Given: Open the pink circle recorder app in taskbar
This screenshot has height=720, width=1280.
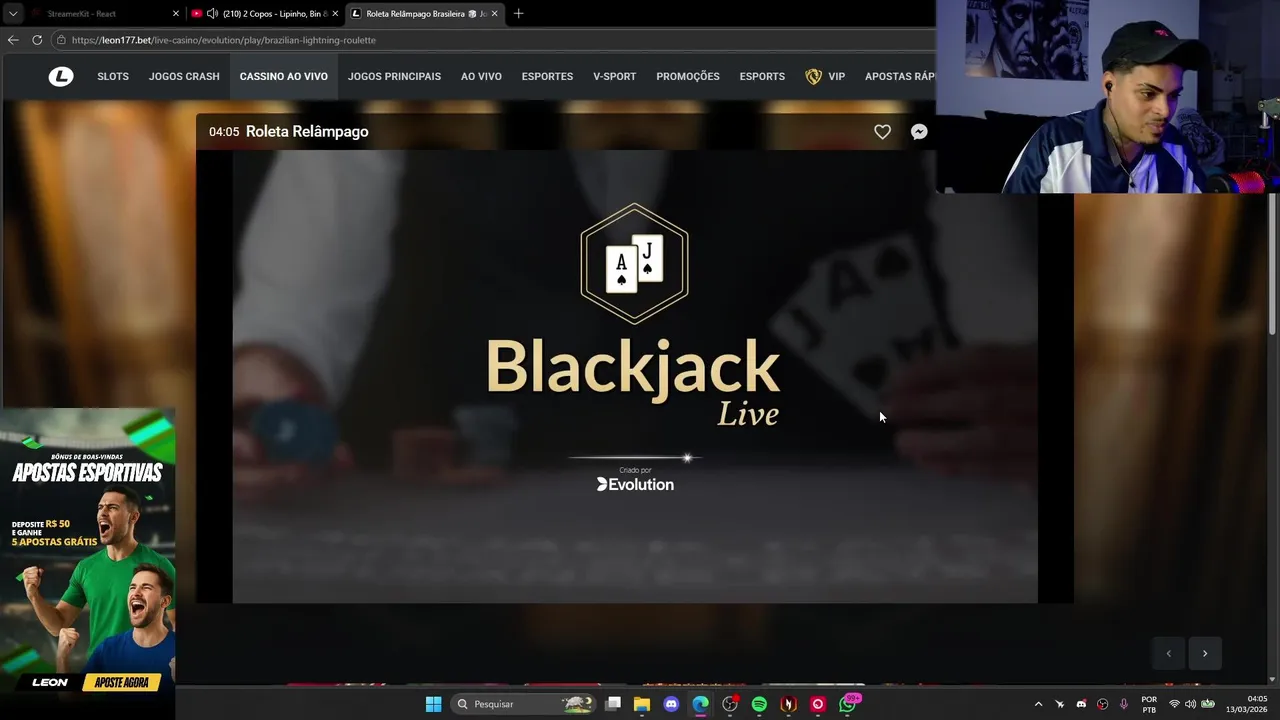Looking at the screenshot, I should coord(817,704).
